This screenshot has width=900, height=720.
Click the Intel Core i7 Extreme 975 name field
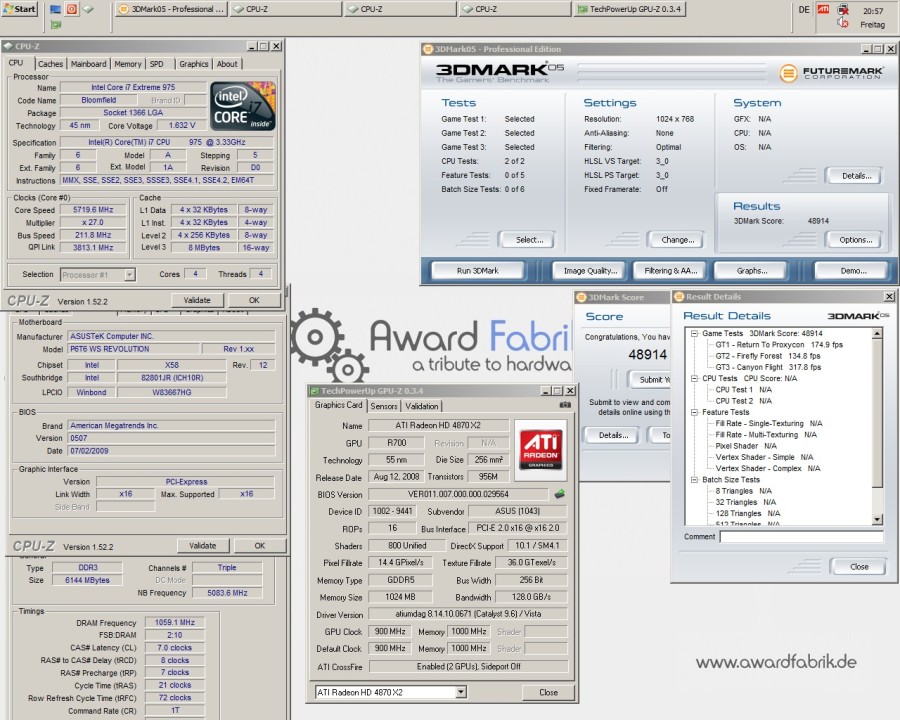coord(133,87)
